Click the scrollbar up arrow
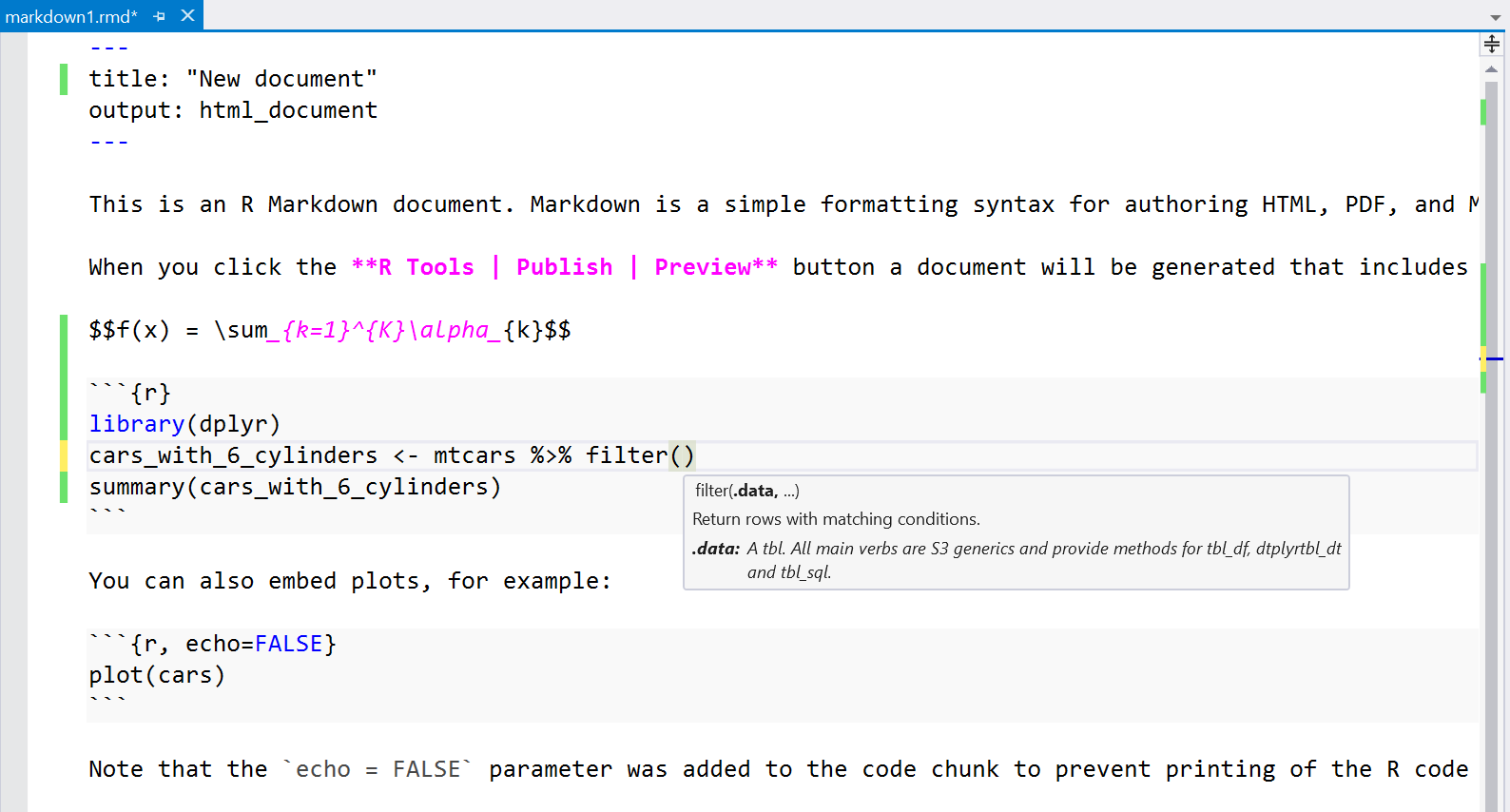 point(1491,69)
